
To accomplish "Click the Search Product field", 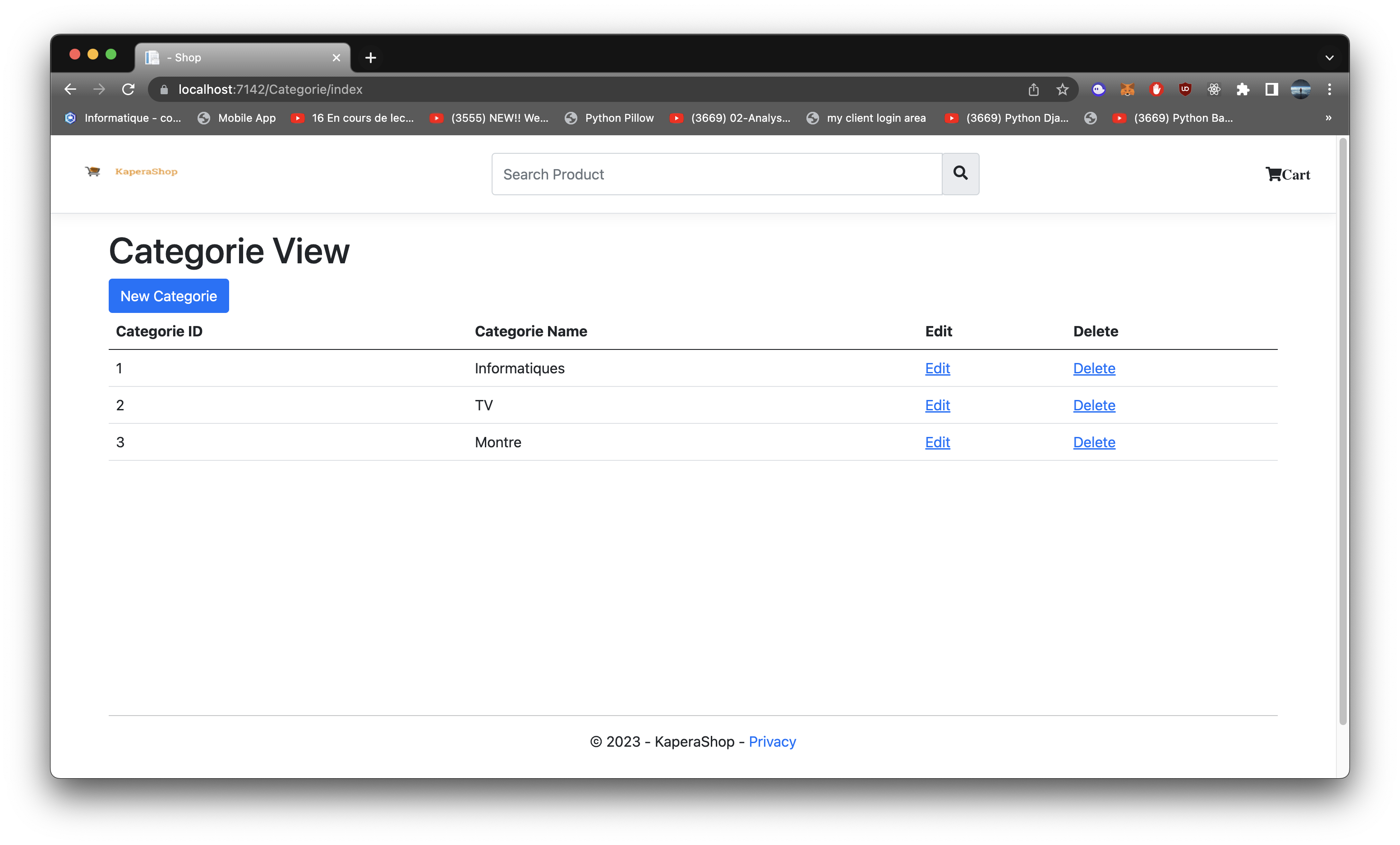I will [716, 174].
